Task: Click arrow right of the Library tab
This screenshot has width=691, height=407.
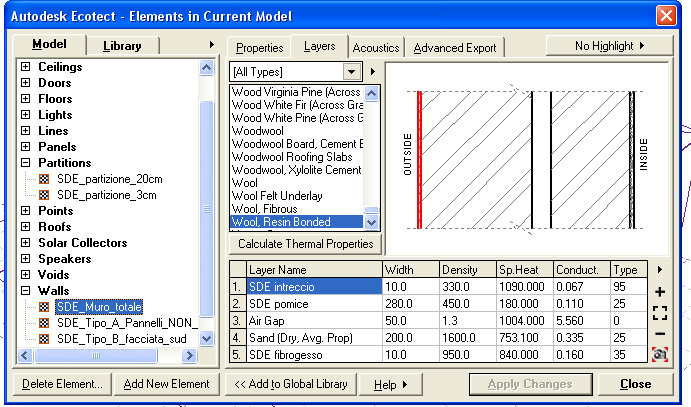Action: (x=212, y=44)
